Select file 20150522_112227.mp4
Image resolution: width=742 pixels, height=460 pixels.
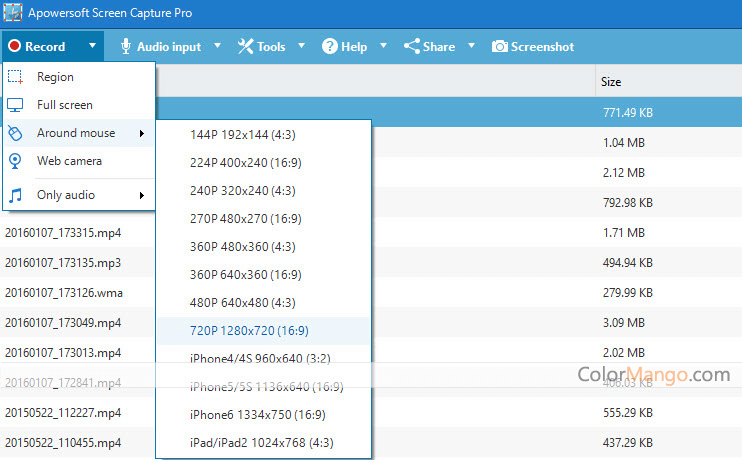(x=63, y=413)
